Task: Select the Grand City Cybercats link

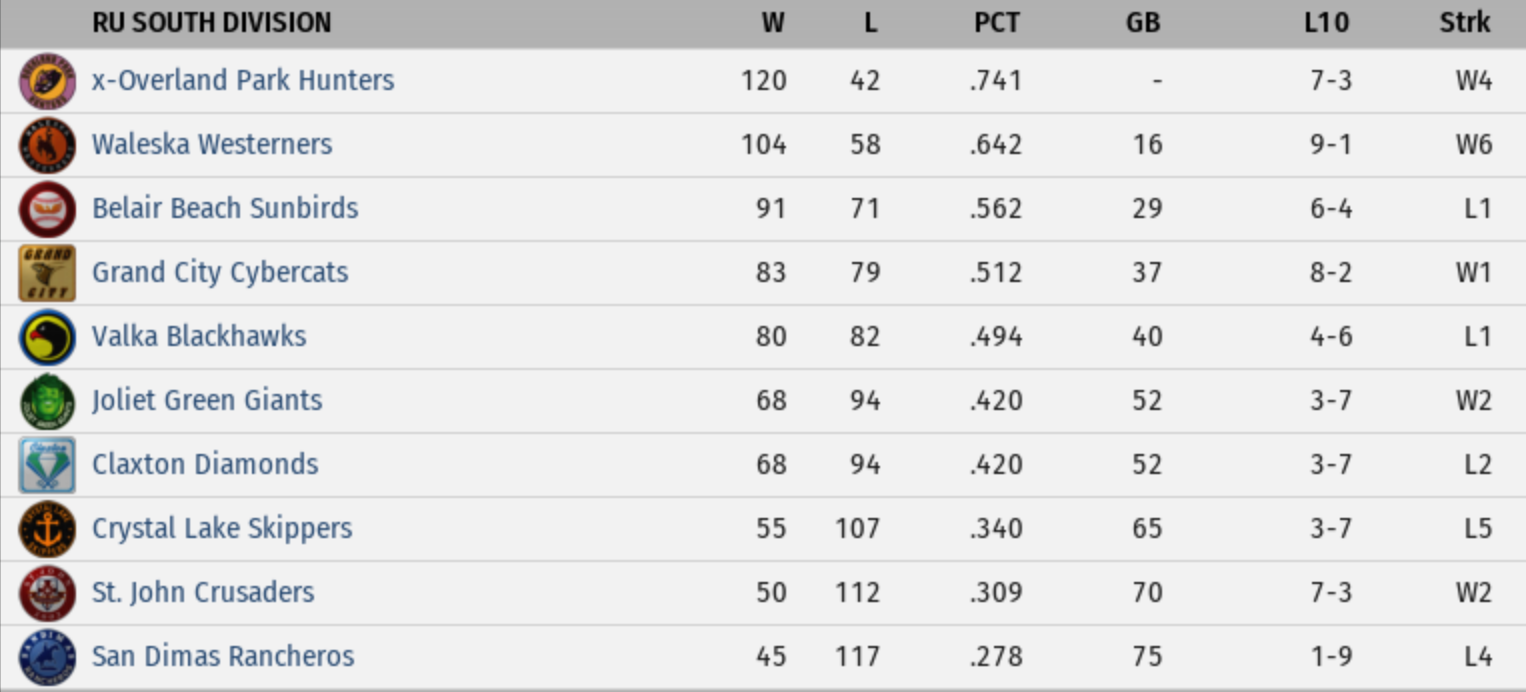Action: coord(220,272)
